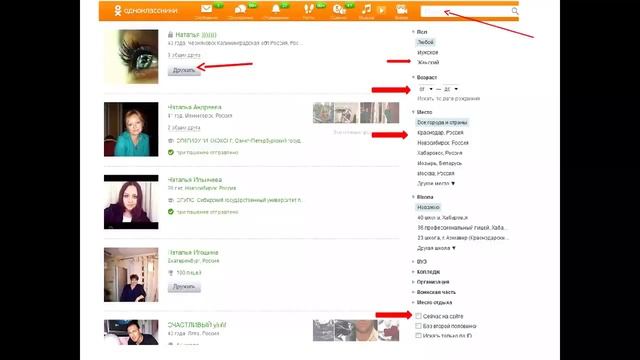Open Наталья Ильичева profile name link
Screen dimensions: 640x360
coord(195,180)
